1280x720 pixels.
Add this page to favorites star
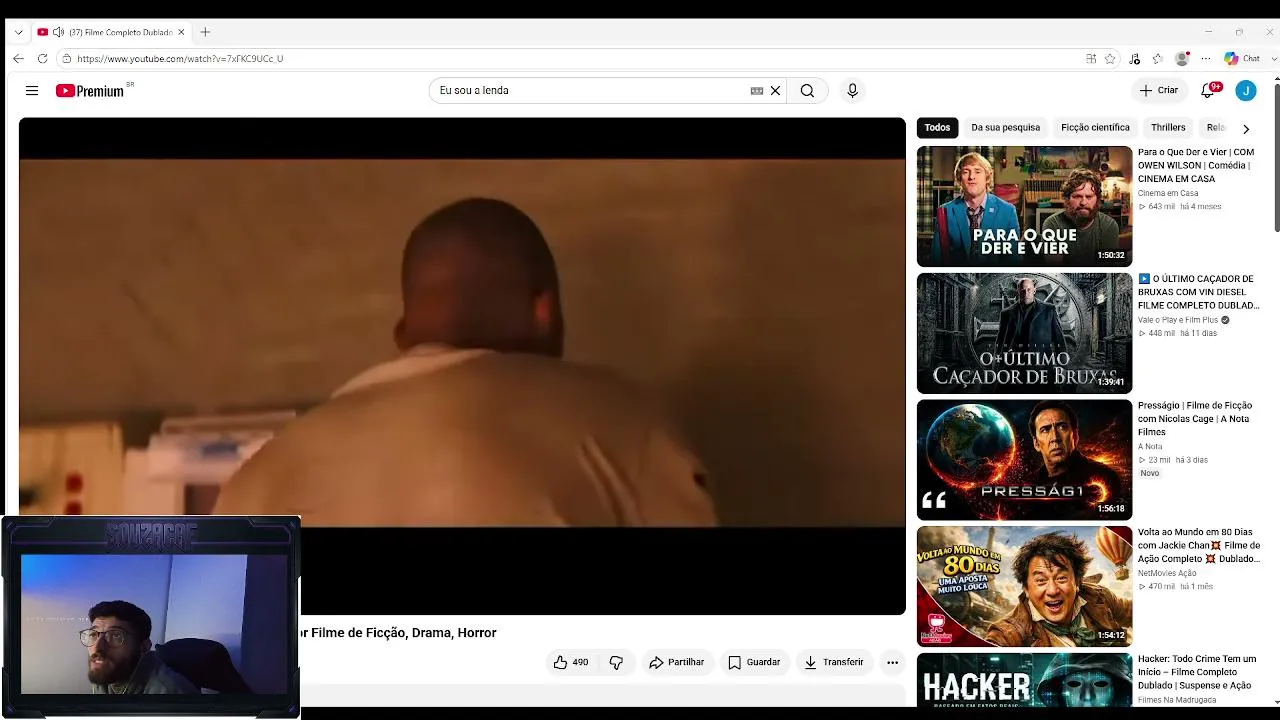(1110, 59)
